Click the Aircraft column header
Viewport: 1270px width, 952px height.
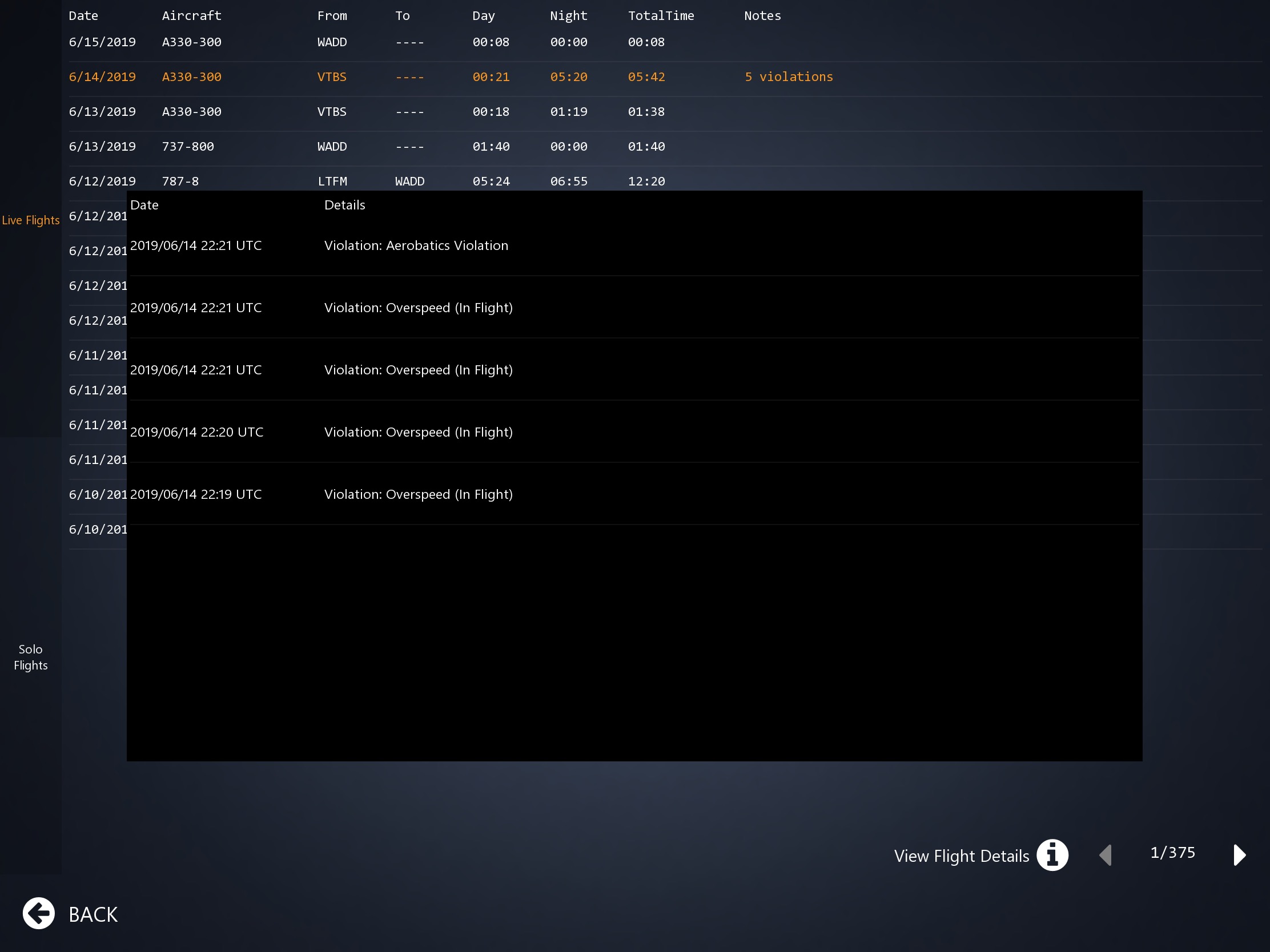[x=192, y=15]
